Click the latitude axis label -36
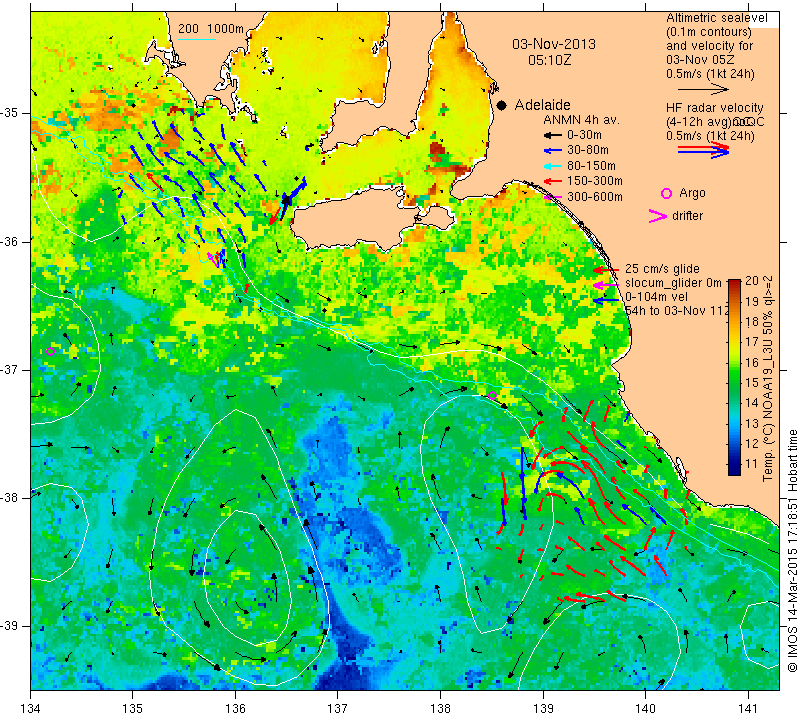The height and width of the screenshot is (720, 800). point(9,241)
